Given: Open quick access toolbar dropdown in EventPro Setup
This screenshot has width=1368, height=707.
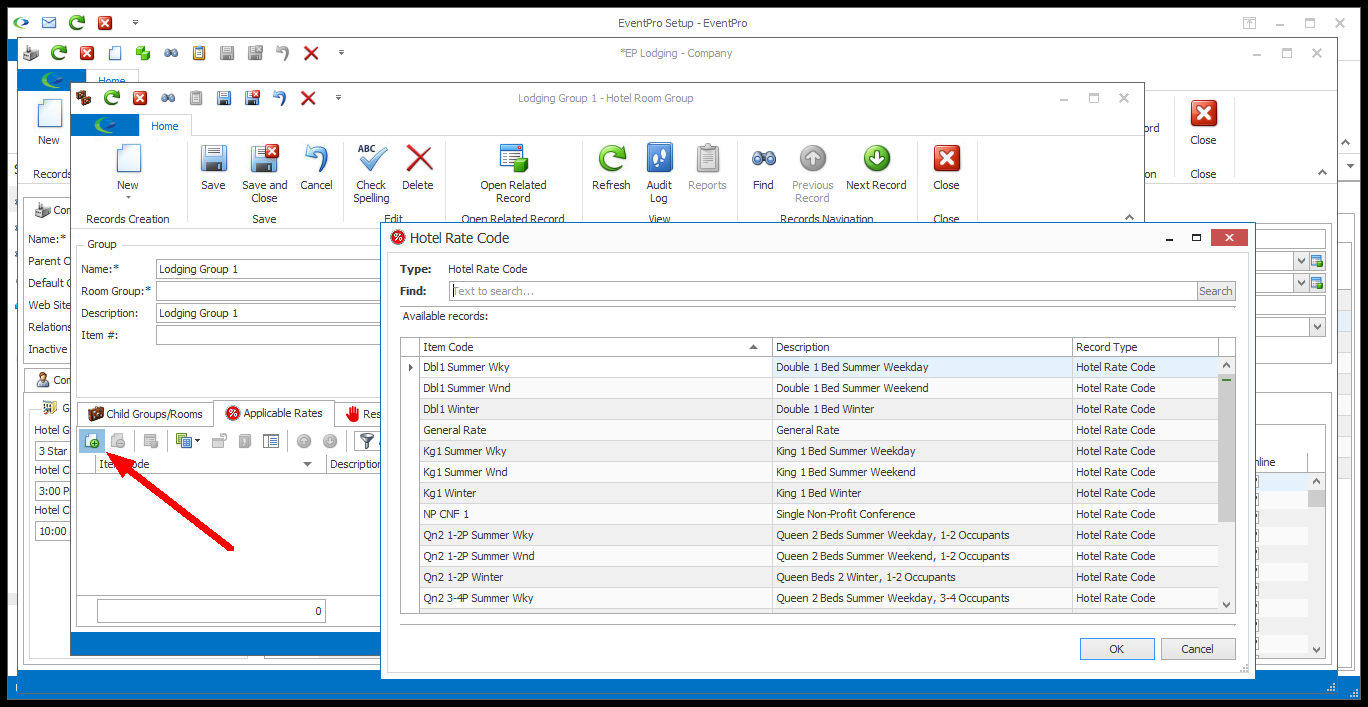Looking at the screenshot, I should (135, 22).
